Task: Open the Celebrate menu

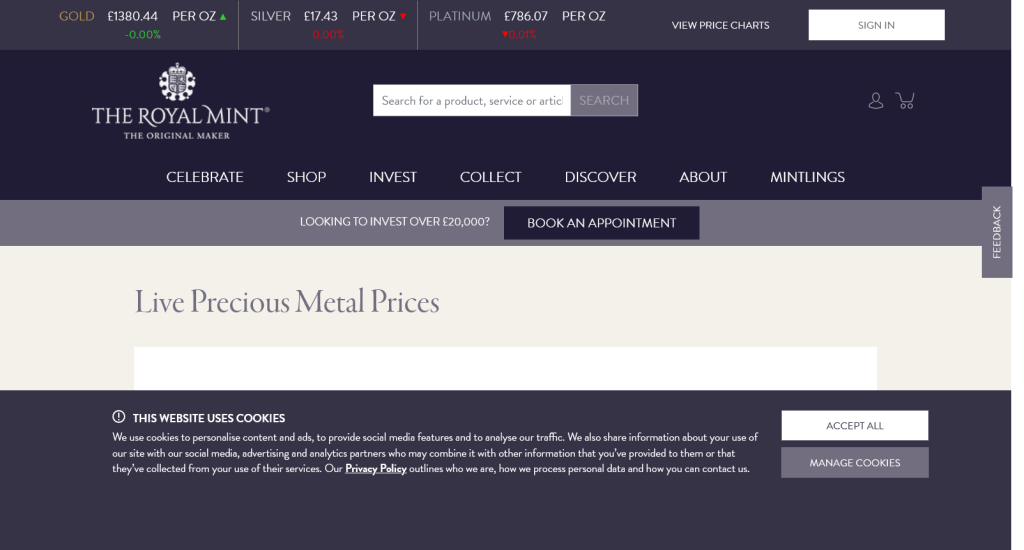Action: (x=205, y=177)
